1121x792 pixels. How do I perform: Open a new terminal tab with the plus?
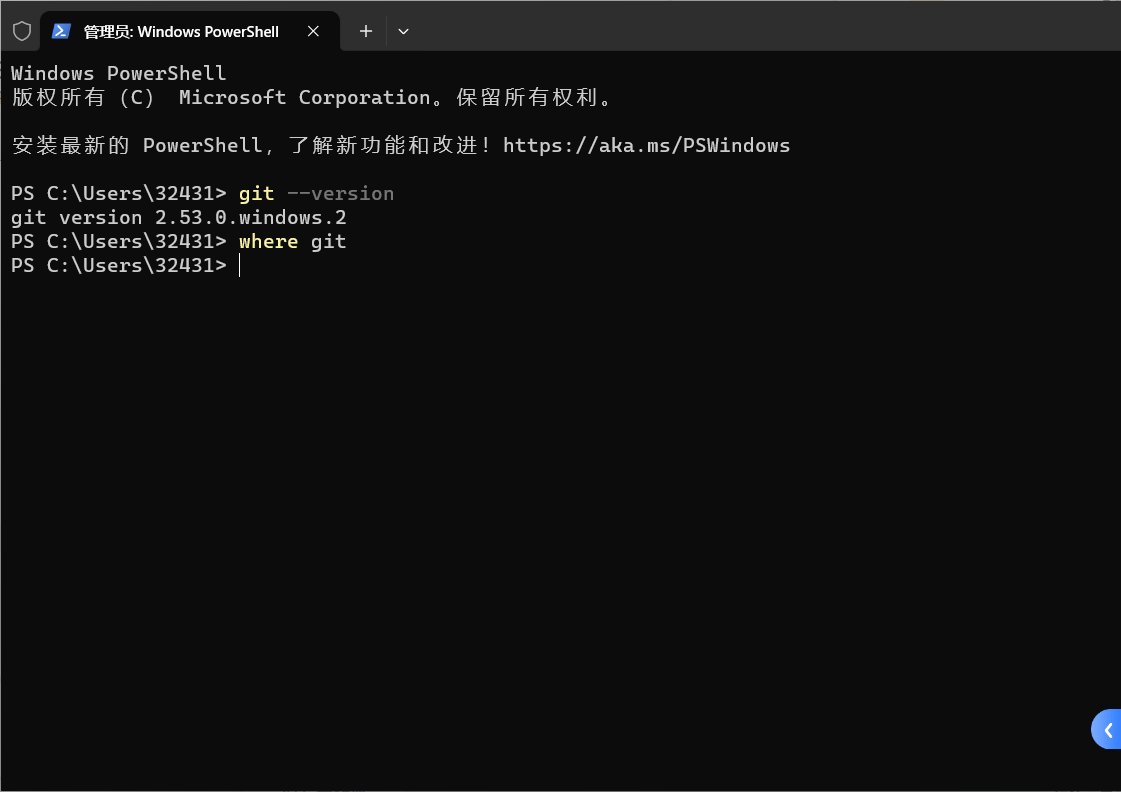tap(365, 31)
